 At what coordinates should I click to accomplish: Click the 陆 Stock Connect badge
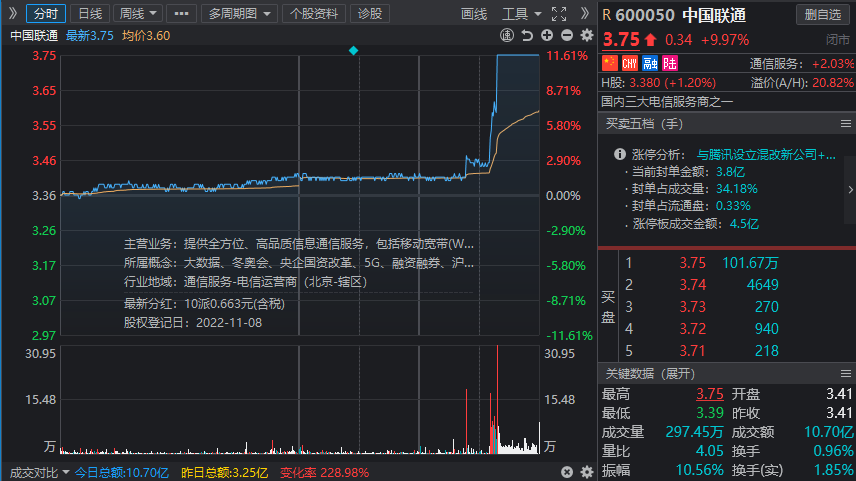point(670,63)
